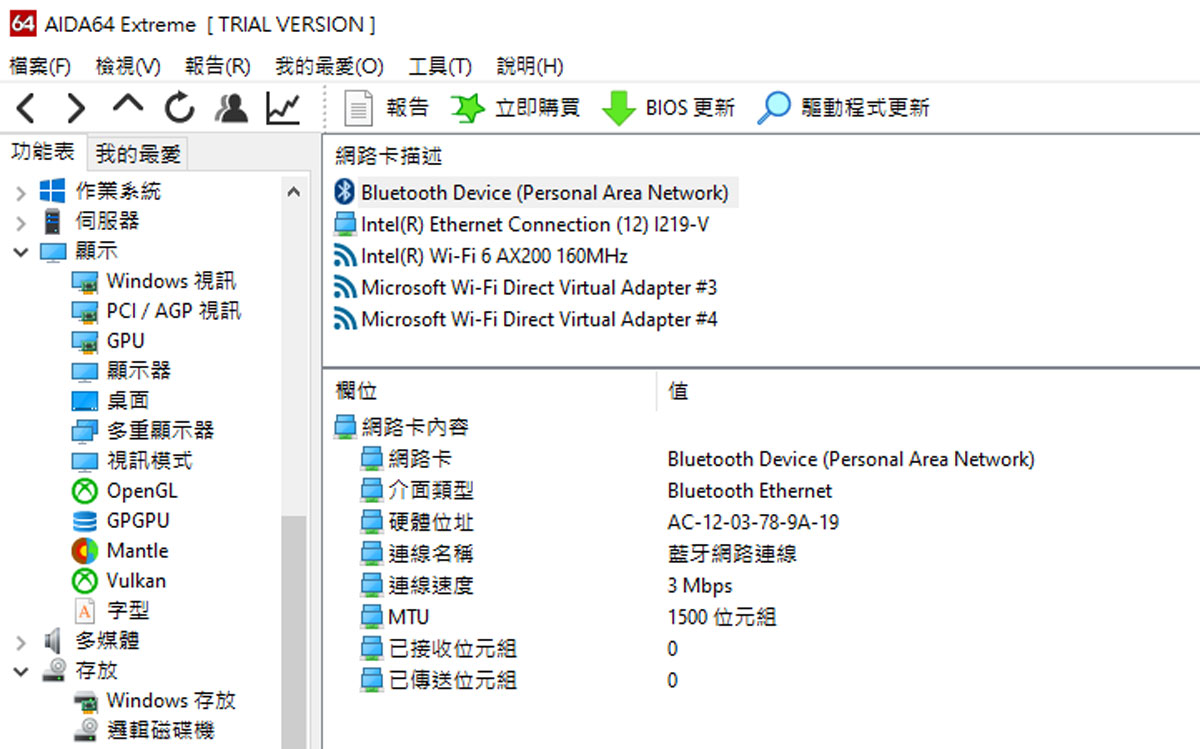The image size is (1200, 749).
Task: Click the 網路卡描述 column header
Action: point(390,156)
